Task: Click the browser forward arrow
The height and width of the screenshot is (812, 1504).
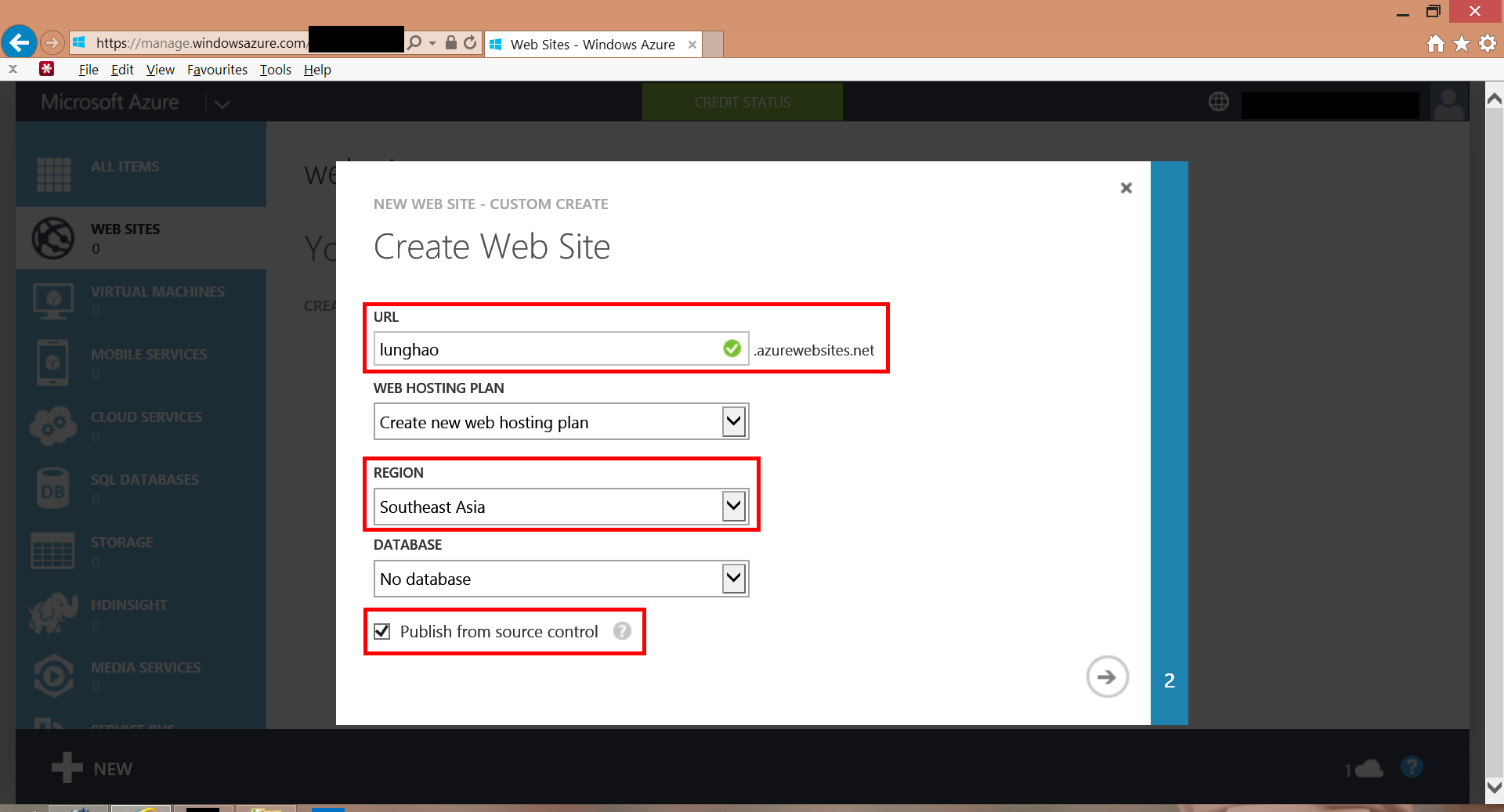Action: click(52, 42)
